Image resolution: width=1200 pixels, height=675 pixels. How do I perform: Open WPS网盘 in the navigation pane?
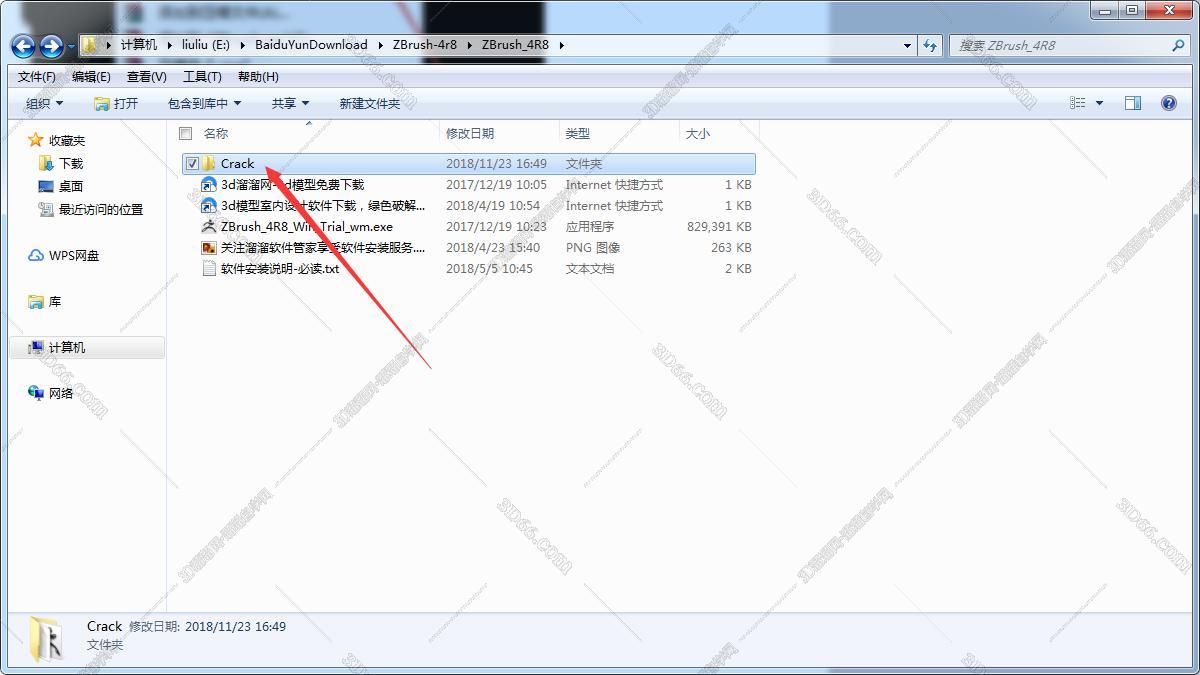[64, 255]
